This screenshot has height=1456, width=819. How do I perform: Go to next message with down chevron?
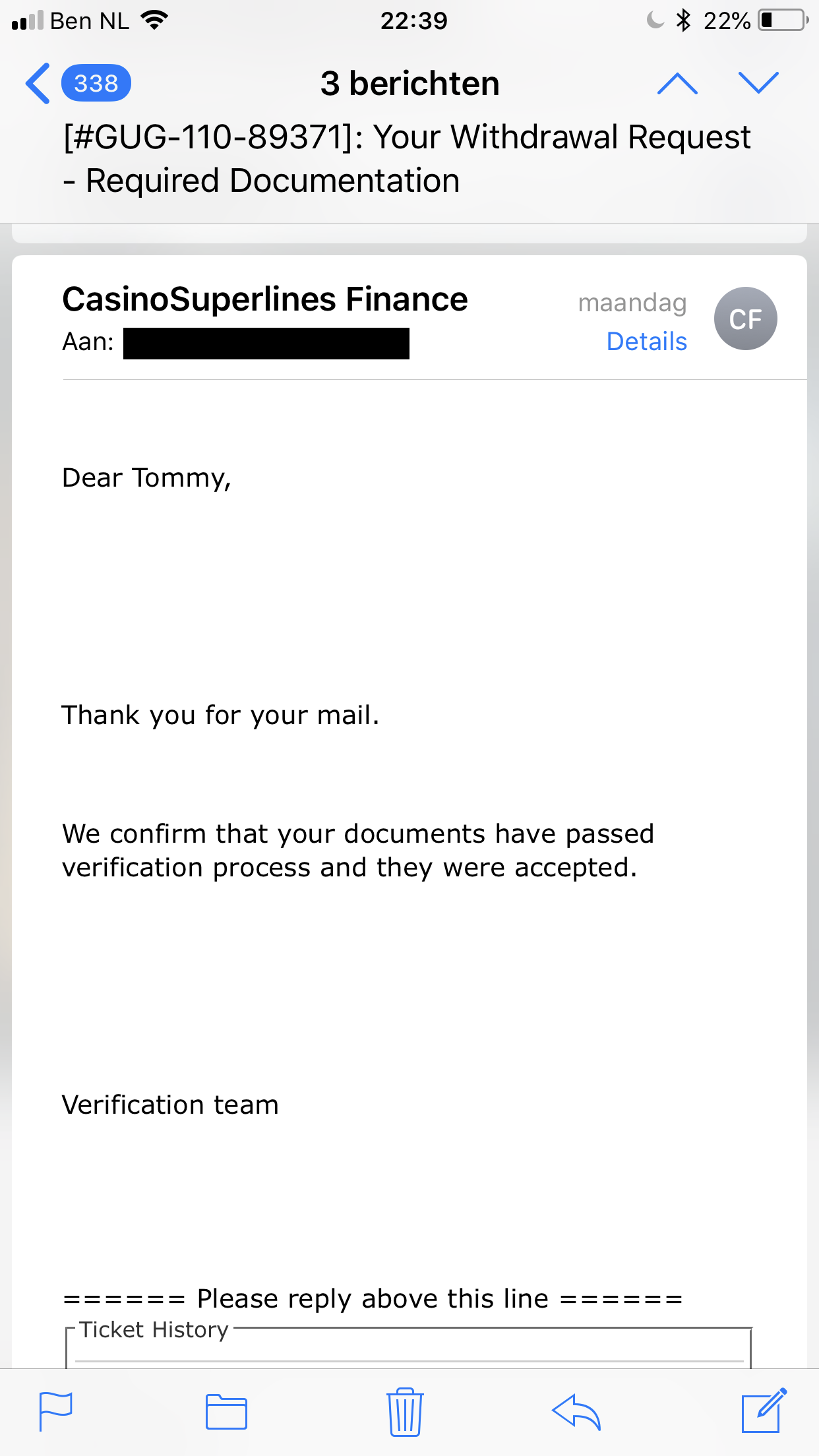pos(758,83)
